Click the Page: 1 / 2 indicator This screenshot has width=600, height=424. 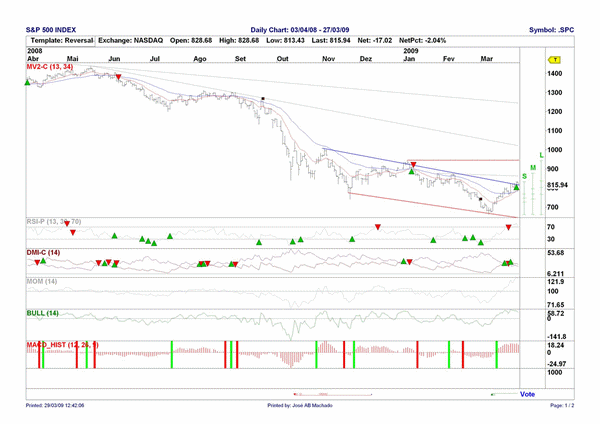coord(562,405)
